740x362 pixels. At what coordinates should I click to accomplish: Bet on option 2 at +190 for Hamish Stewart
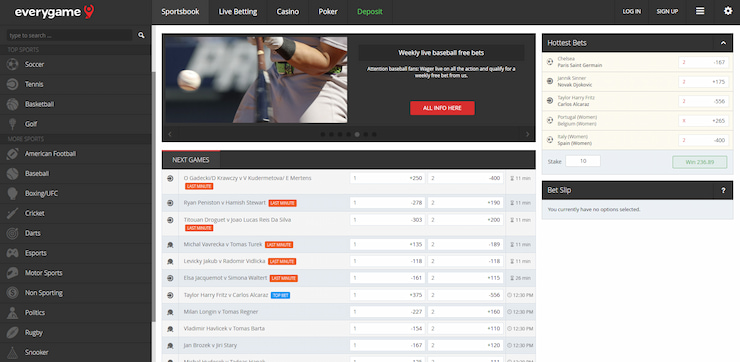coord(465,203)
